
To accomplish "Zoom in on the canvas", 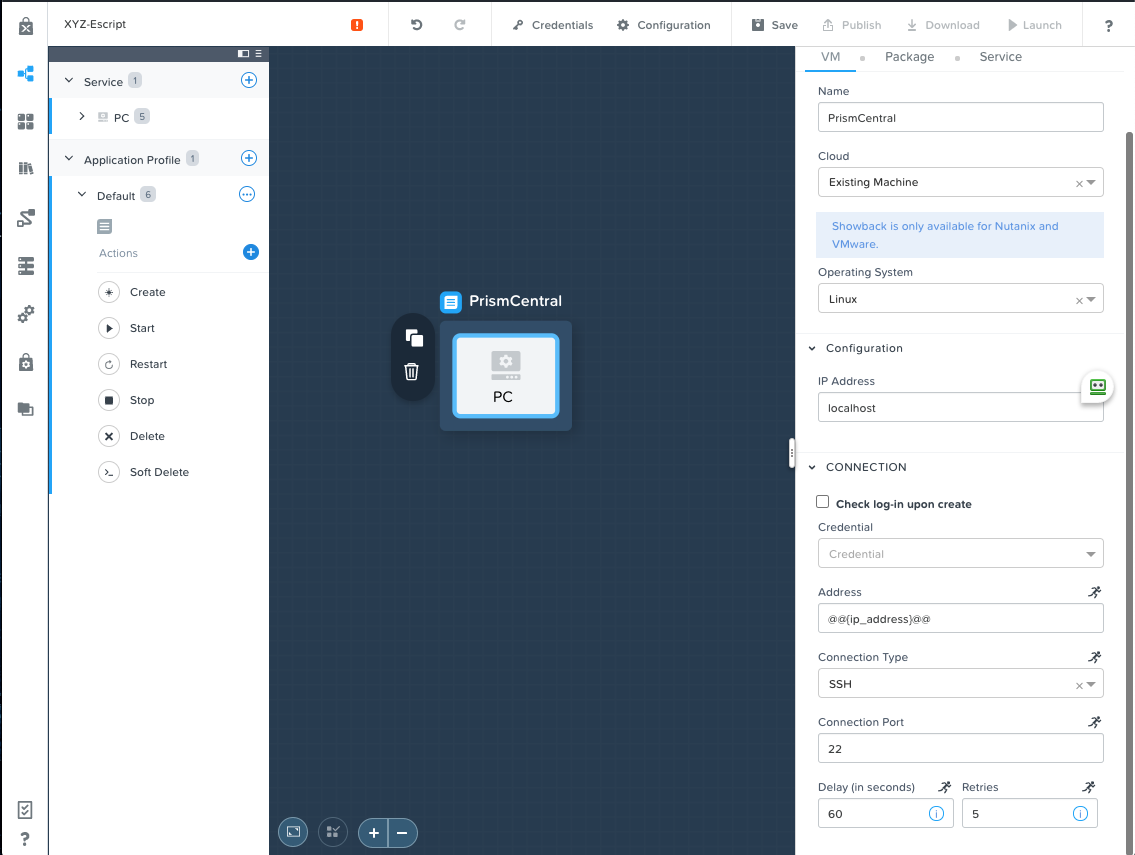I will tap(374, 833).
